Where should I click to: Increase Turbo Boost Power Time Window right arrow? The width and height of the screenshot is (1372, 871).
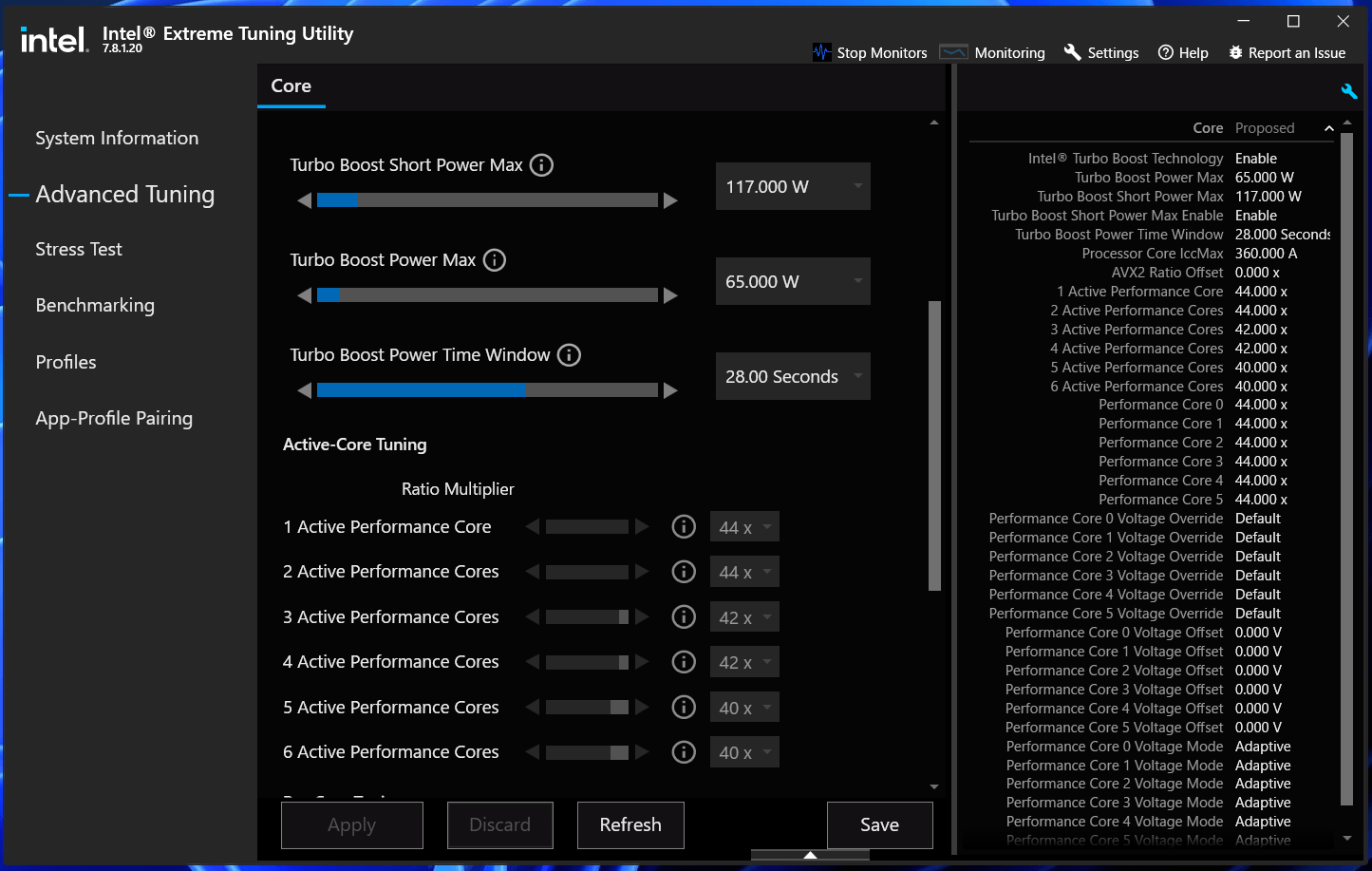pyautogui.click(x=670, y=390)
